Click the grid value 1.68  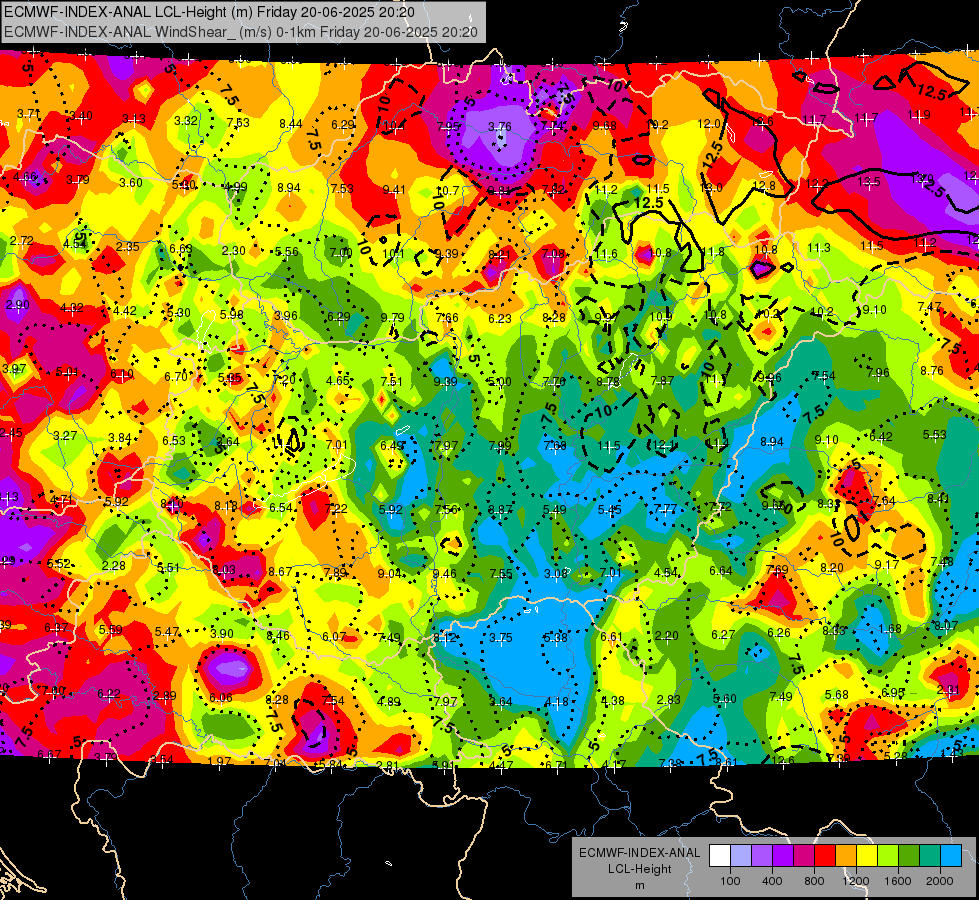click(x=890, y=628)
